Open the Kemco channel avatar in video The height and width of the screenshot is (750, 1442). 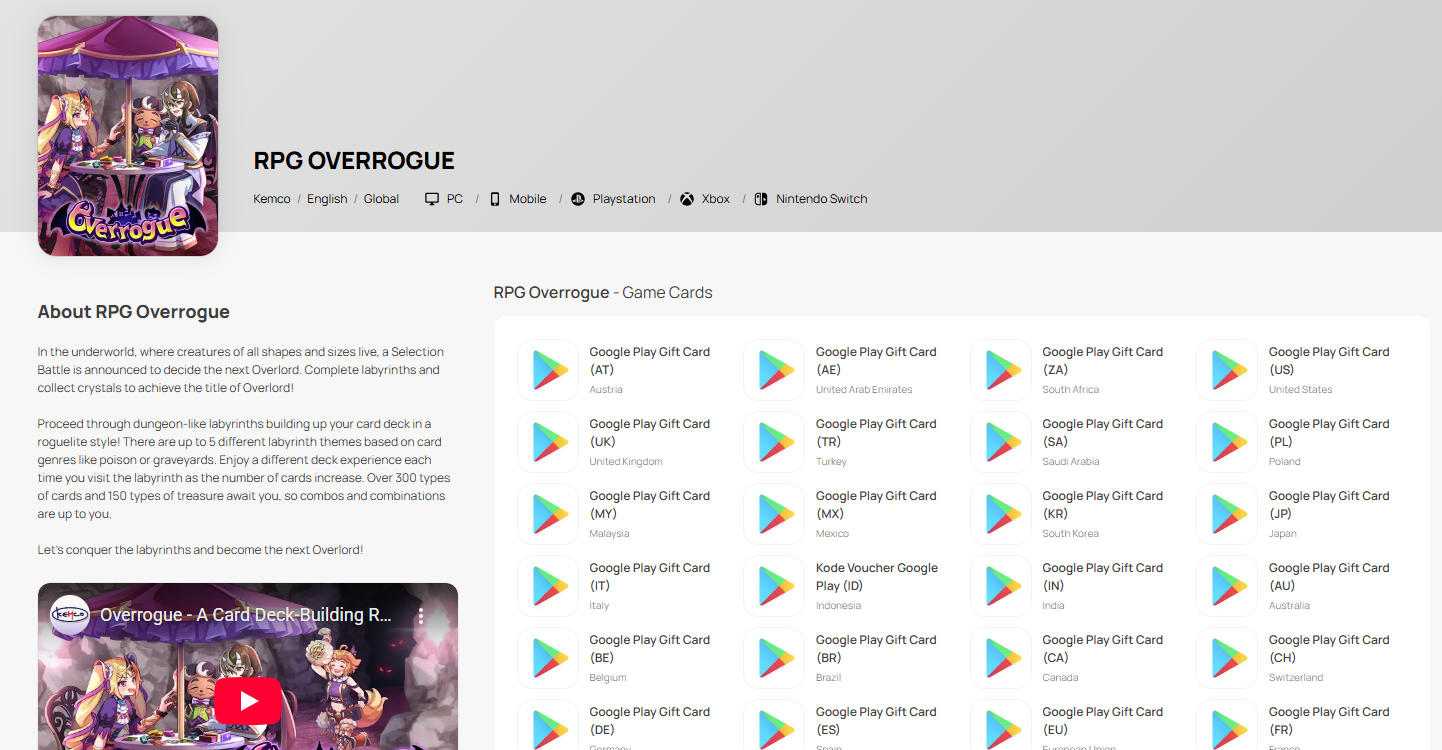tap(70, 615)
